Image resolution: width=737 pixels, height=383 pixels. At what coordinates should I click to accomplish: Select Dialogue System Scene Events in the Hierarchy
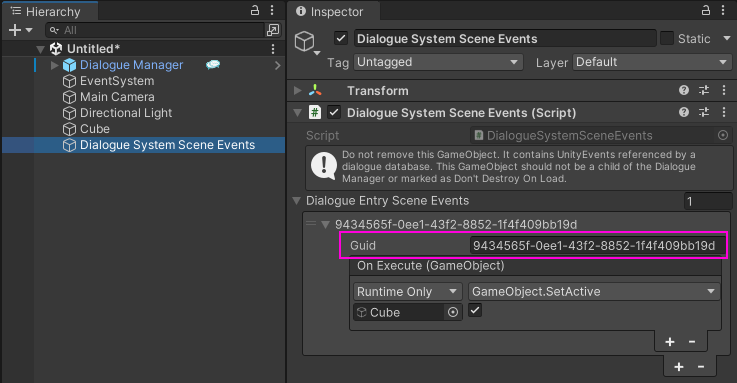167,145
